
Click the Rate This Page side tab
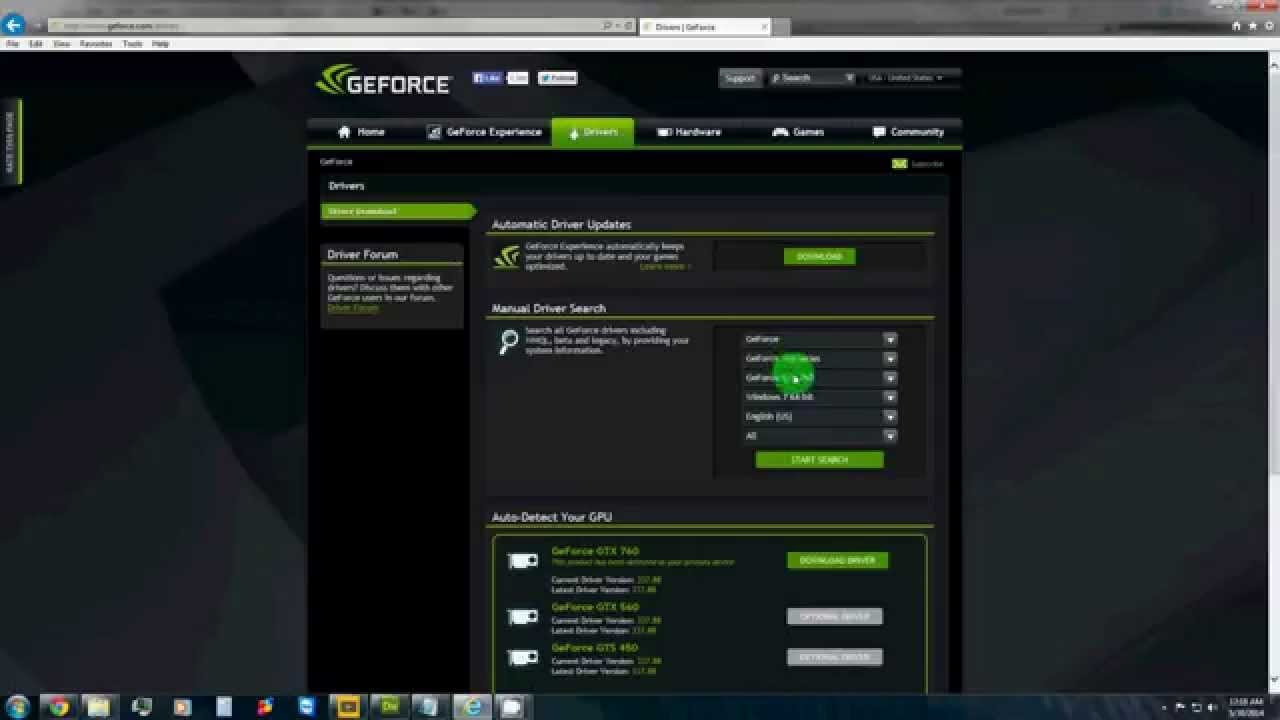click(x=12, y=140)
